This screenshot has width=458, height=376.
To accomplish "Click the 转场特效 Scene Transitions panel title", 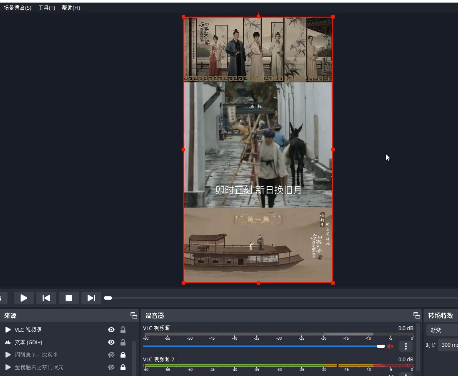I will [x=440, y=315].
